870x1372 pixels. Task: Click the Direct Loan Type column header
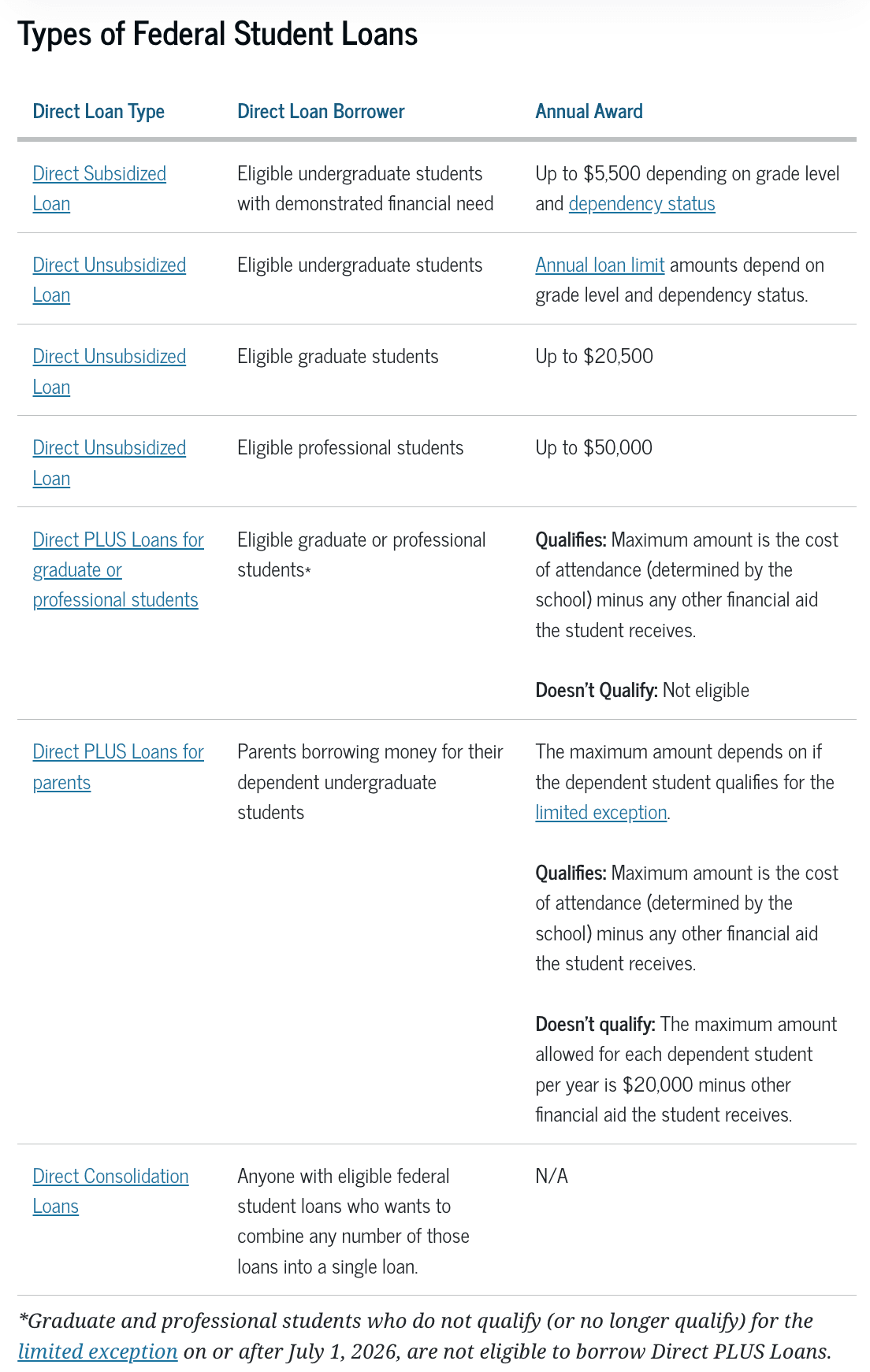click(99, 111)
